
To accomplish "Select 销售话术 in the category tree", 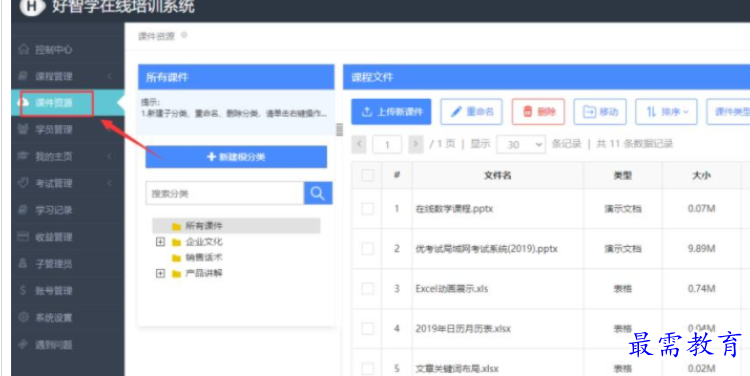I will 204,258.
